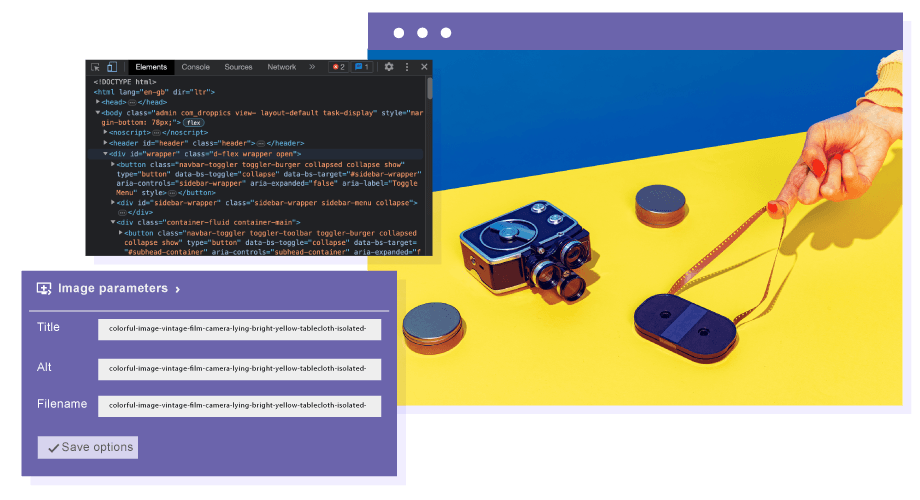Open the Console tab
Image resolution: width=920 pixels, height=500 pixels.
click(195, 67)
